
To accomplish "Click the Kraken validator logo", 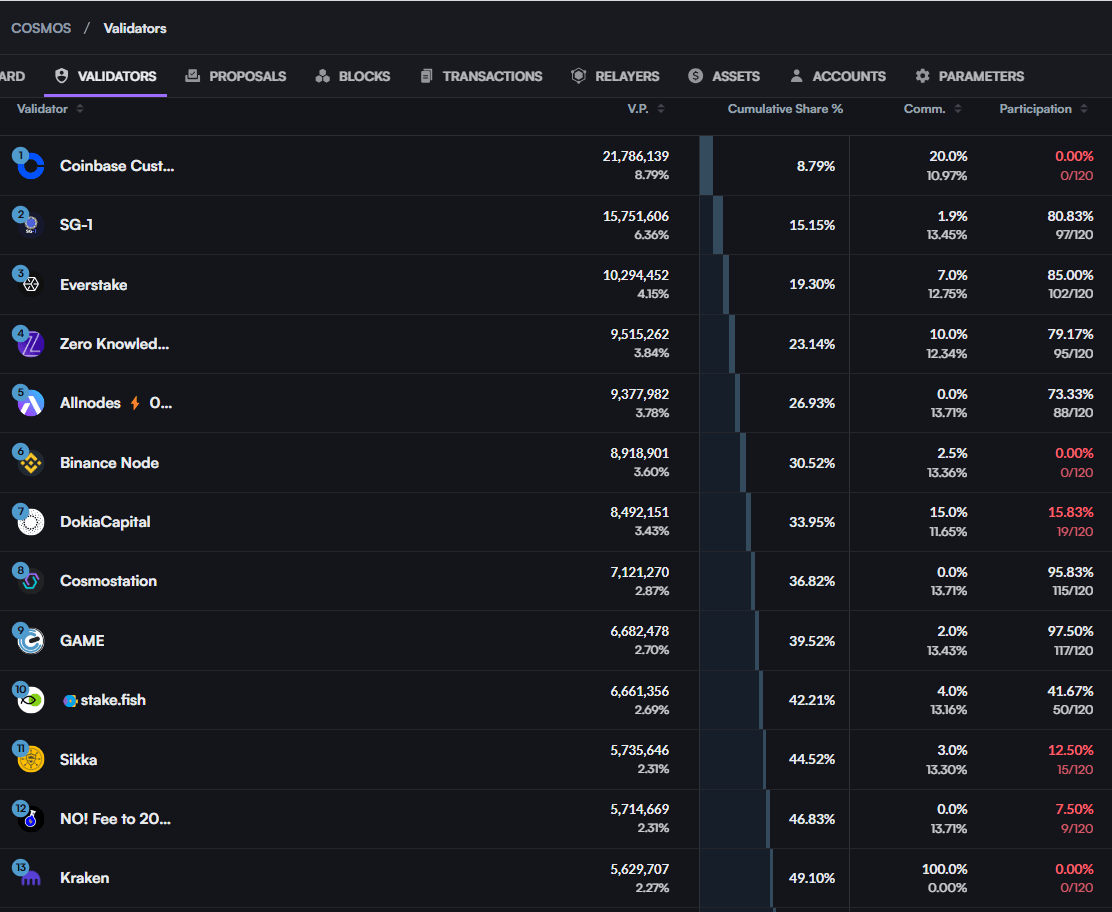I will tap(30, 879).
